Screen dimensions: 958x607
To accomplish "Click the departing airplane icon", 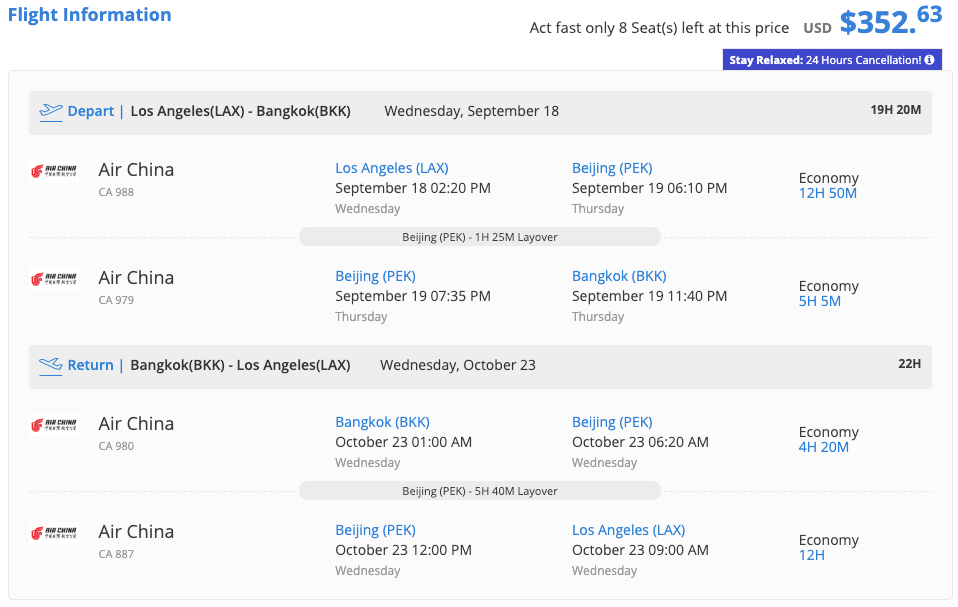I will pos(51,112).
